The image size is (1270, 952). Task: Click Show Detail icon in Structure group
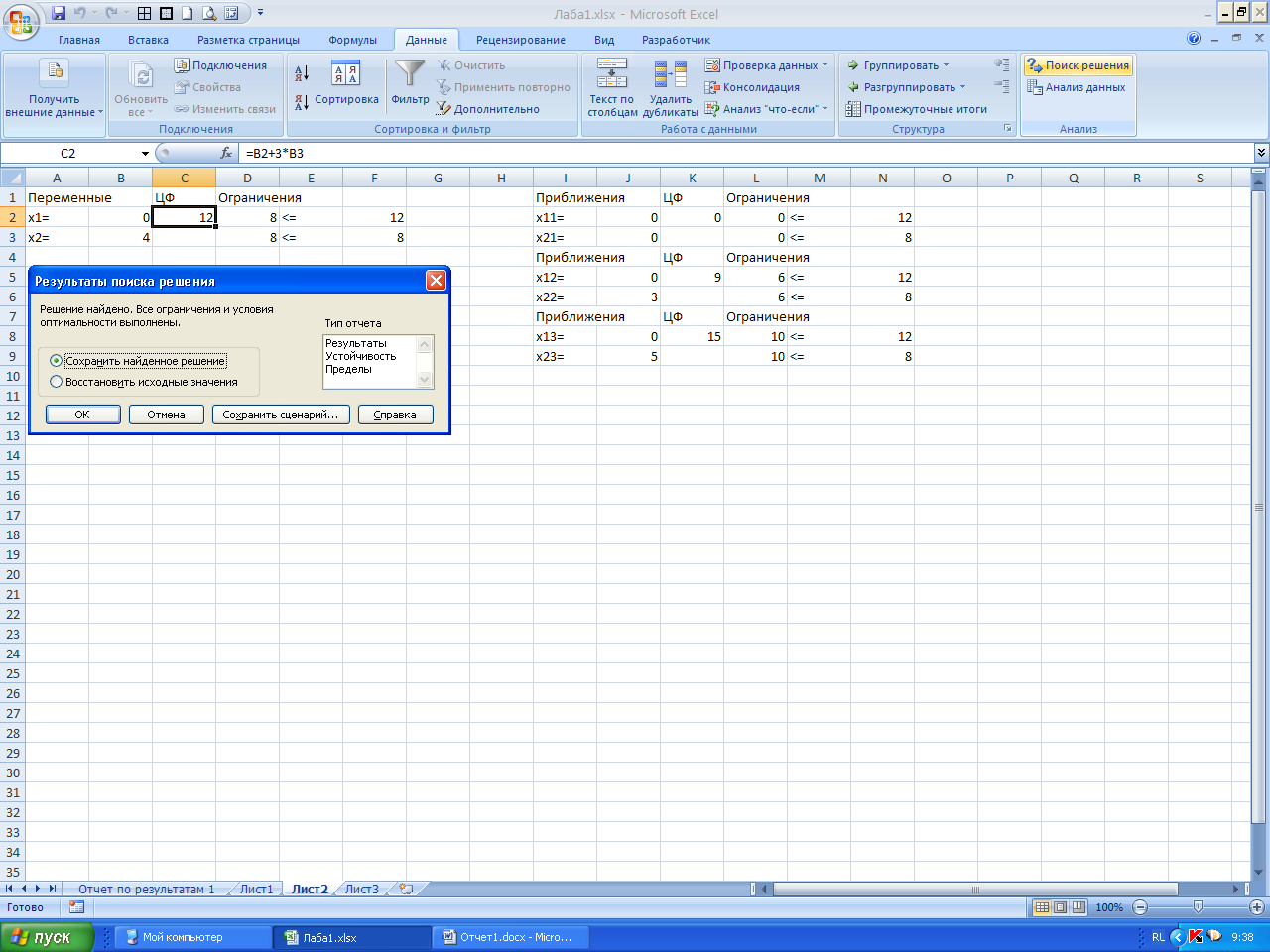click(1002, 64)
